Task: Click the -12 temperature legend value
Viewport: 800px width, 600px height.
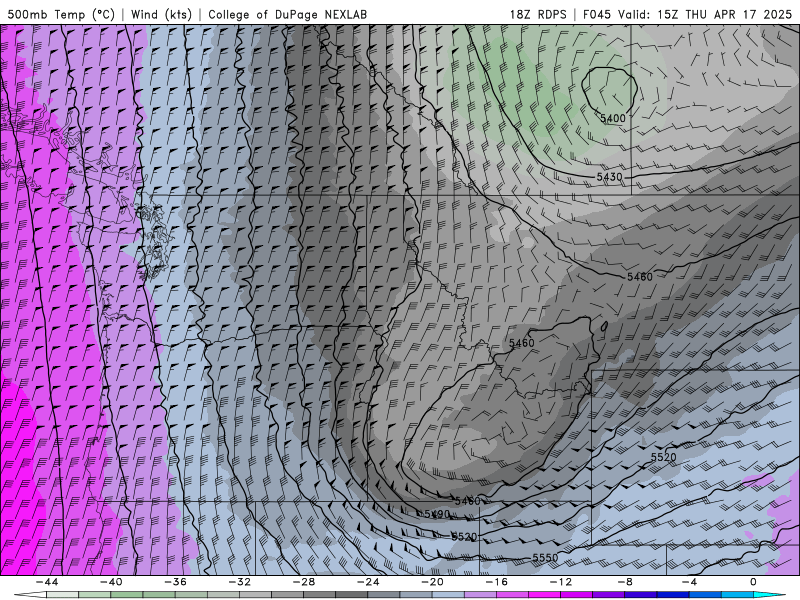Action: coord(560,582)
